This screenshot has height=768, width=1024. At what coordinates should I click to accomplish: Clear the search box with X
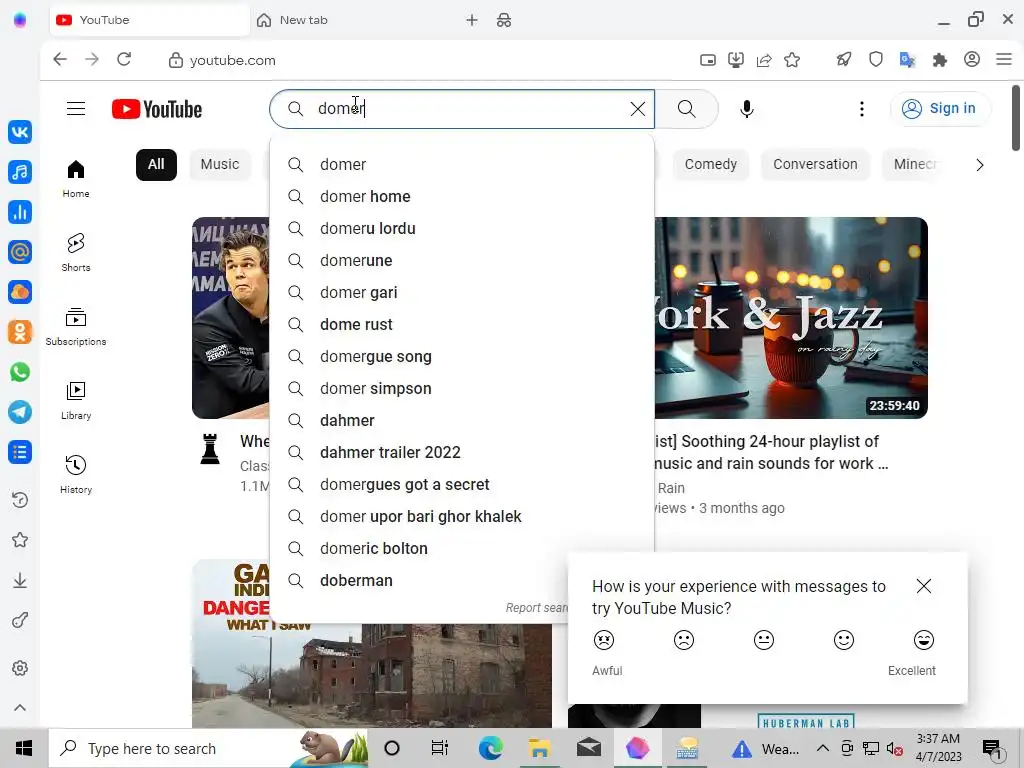(637, 109)
